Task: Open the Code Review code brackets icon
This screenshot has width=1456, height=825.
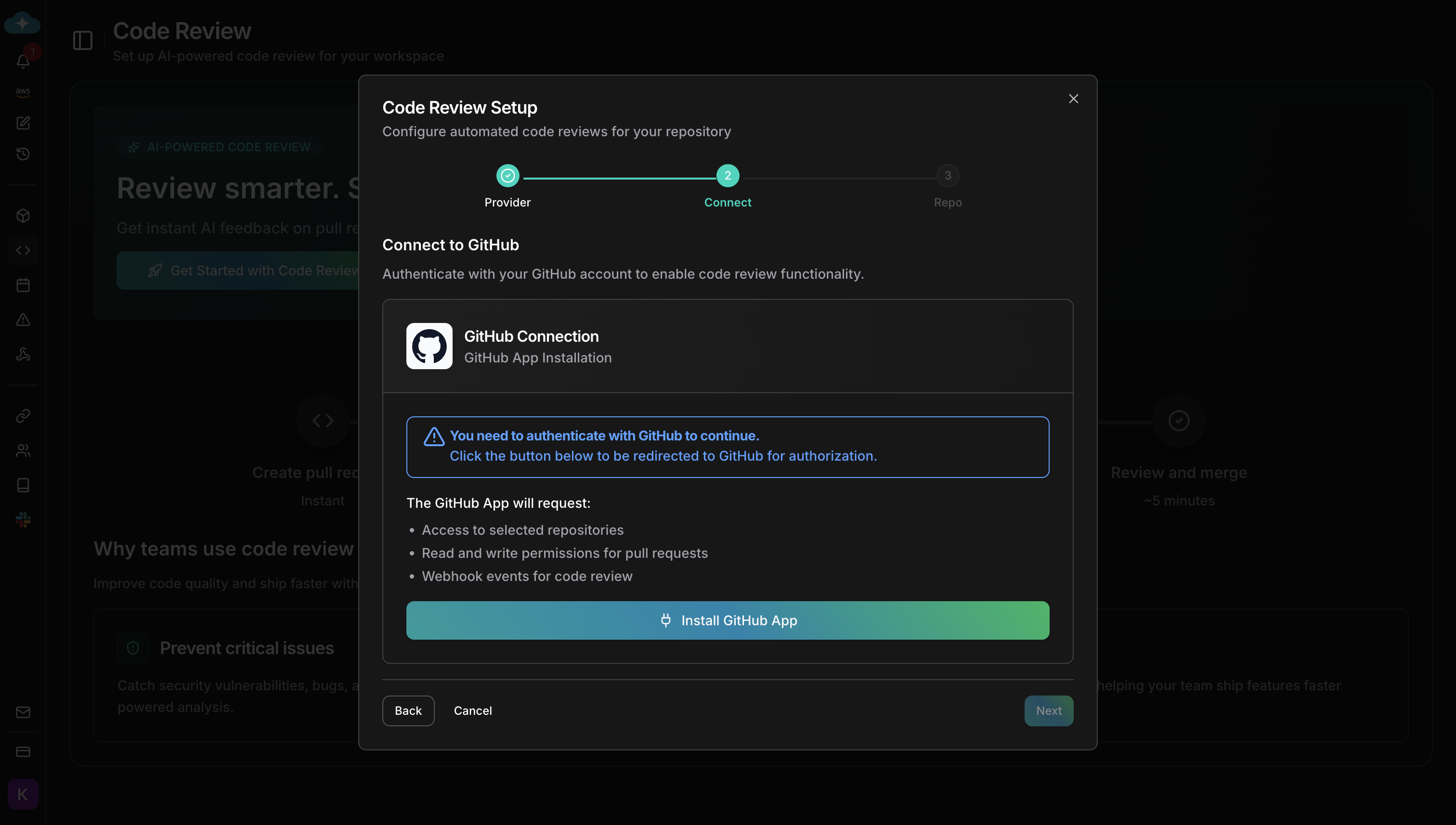Action: click(x=23, y=250)
